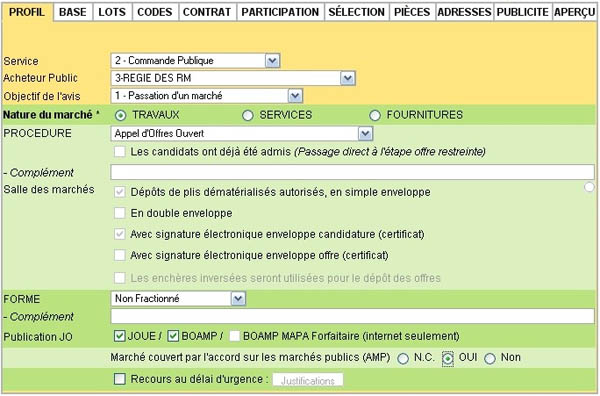Click the PROCEDURE Complément text field
The height and width of the screenshot is (396, 600).
point(352,172)
